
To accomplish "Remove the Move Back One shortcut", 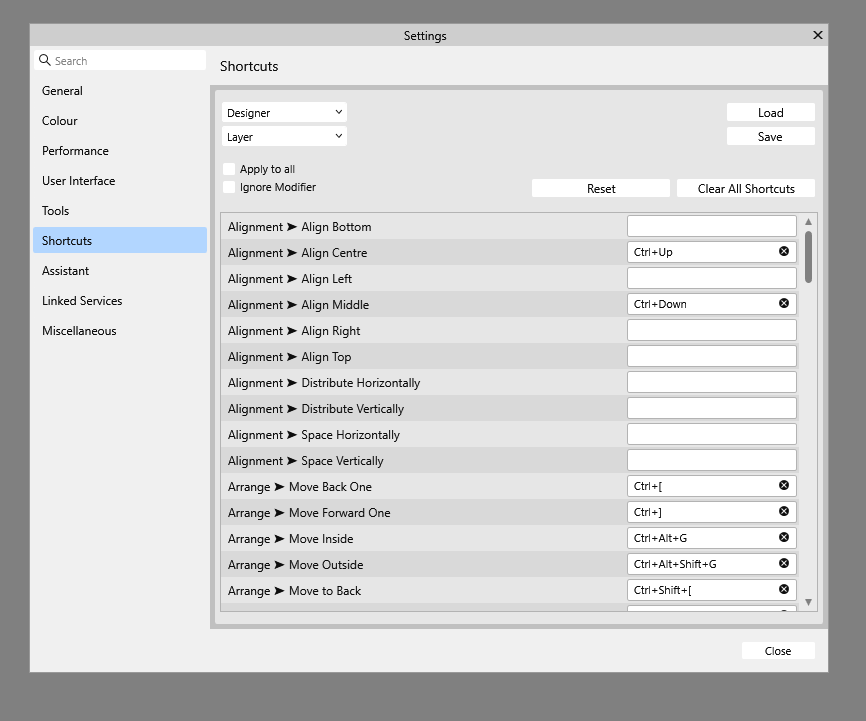I will click(784, 485).
